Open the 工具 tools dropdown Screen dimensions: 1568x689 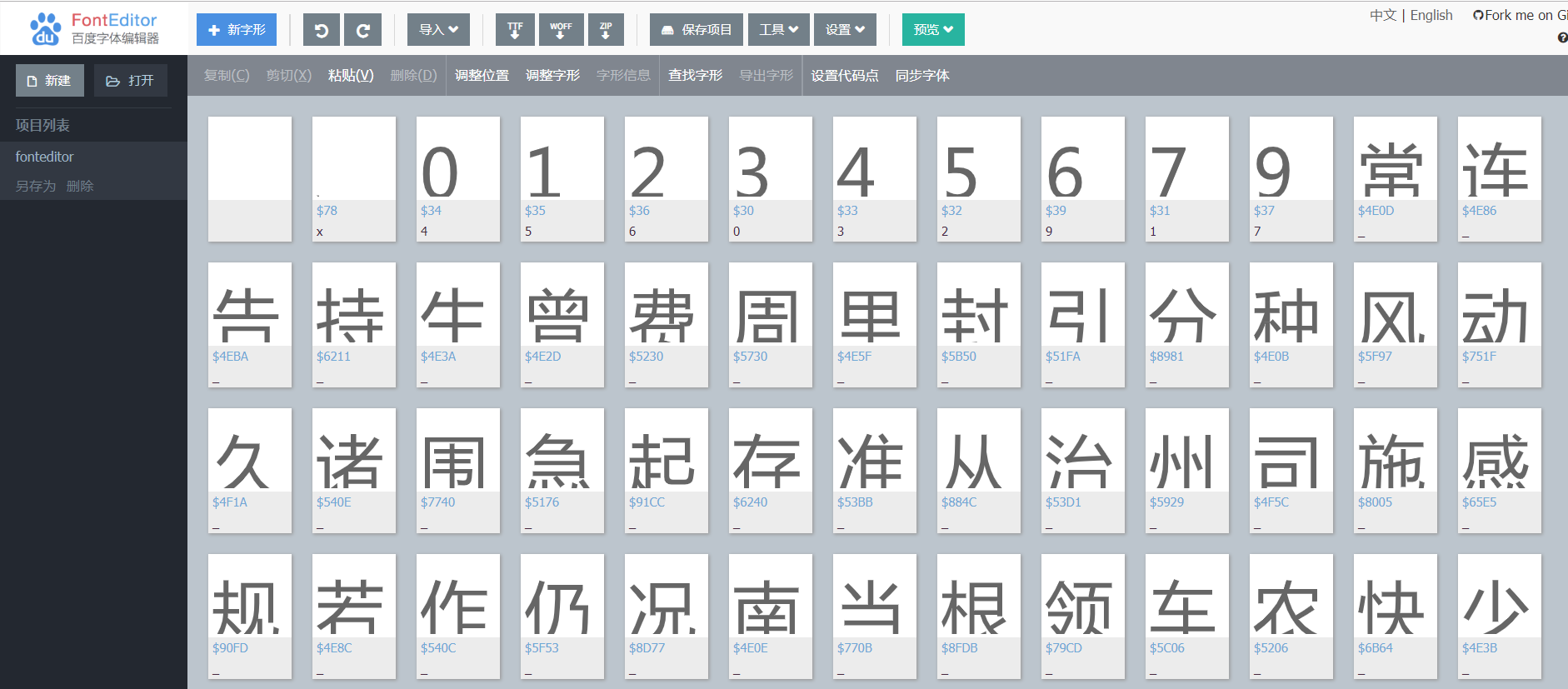pyautogui.click(x=779, y=30)
